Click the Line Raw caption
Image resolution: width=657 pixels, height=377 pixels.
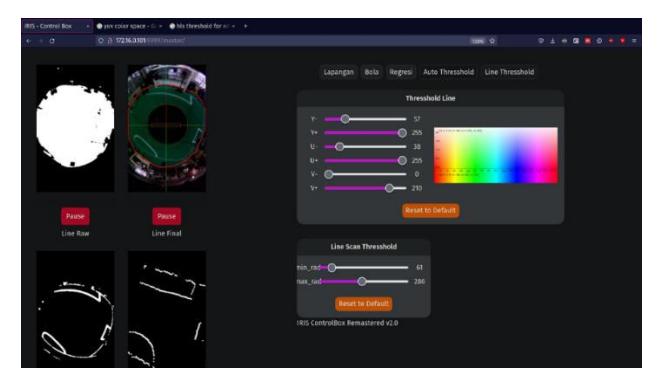tap(75, 233)
